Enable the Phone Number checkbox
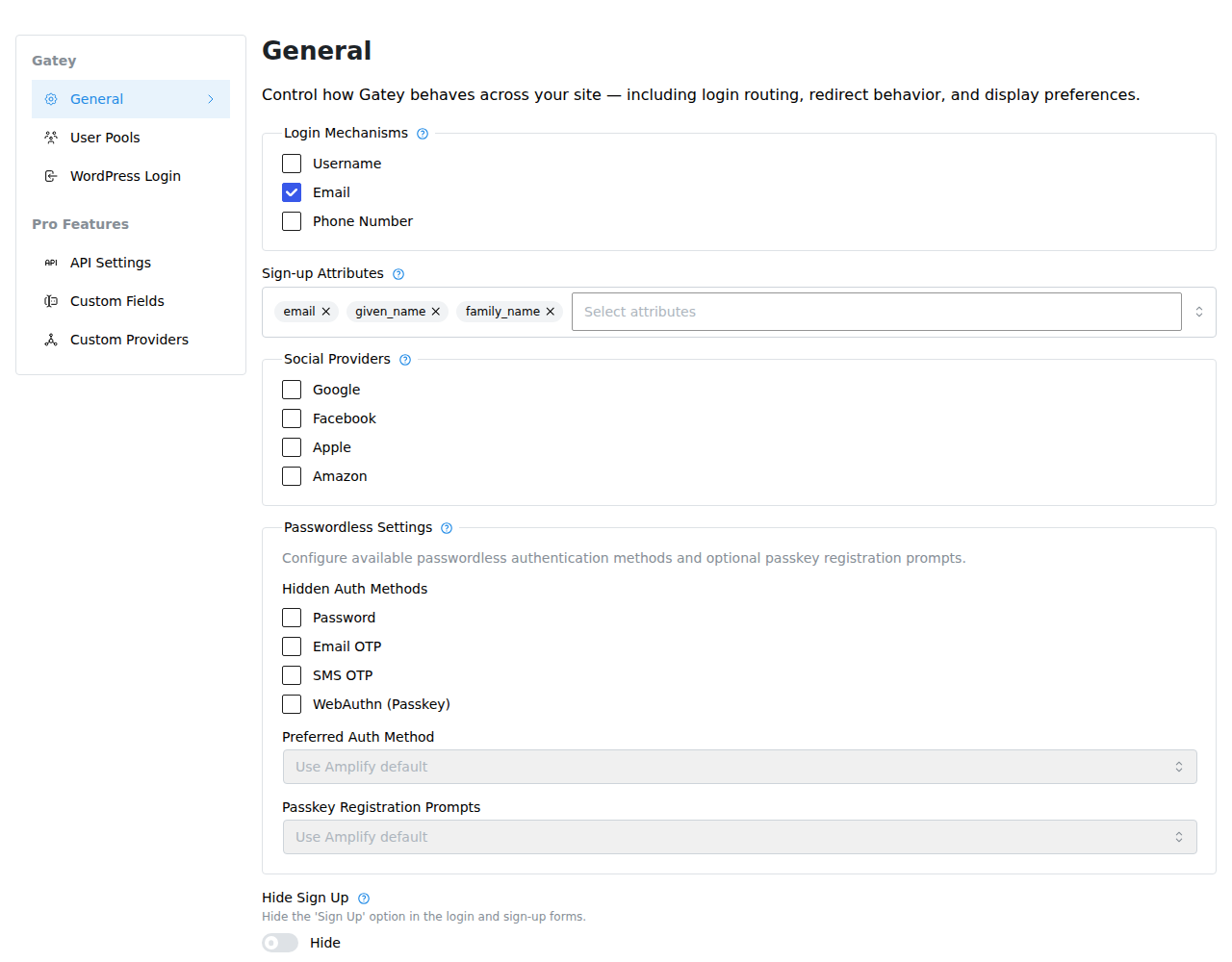The height and width of the screenshot is (962, 1232). (x=292, y=221)
